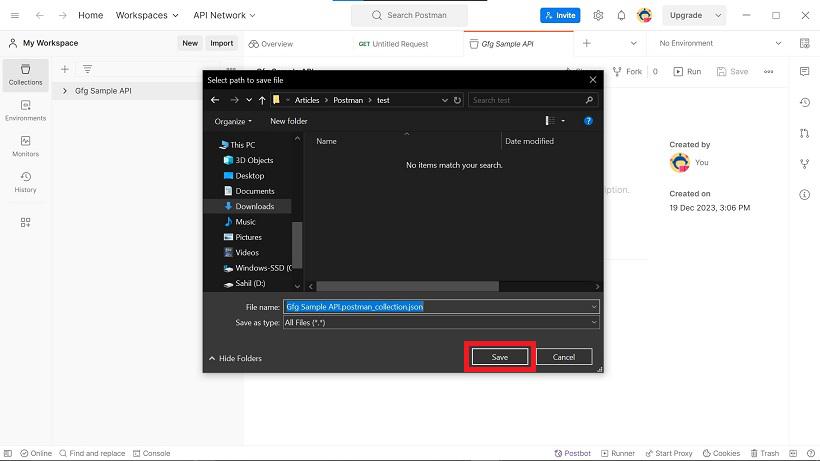Click the Cancel button in dialog
Image resolution: width=820 pixels, height=461 pixels.
click(x=564, y=357)
